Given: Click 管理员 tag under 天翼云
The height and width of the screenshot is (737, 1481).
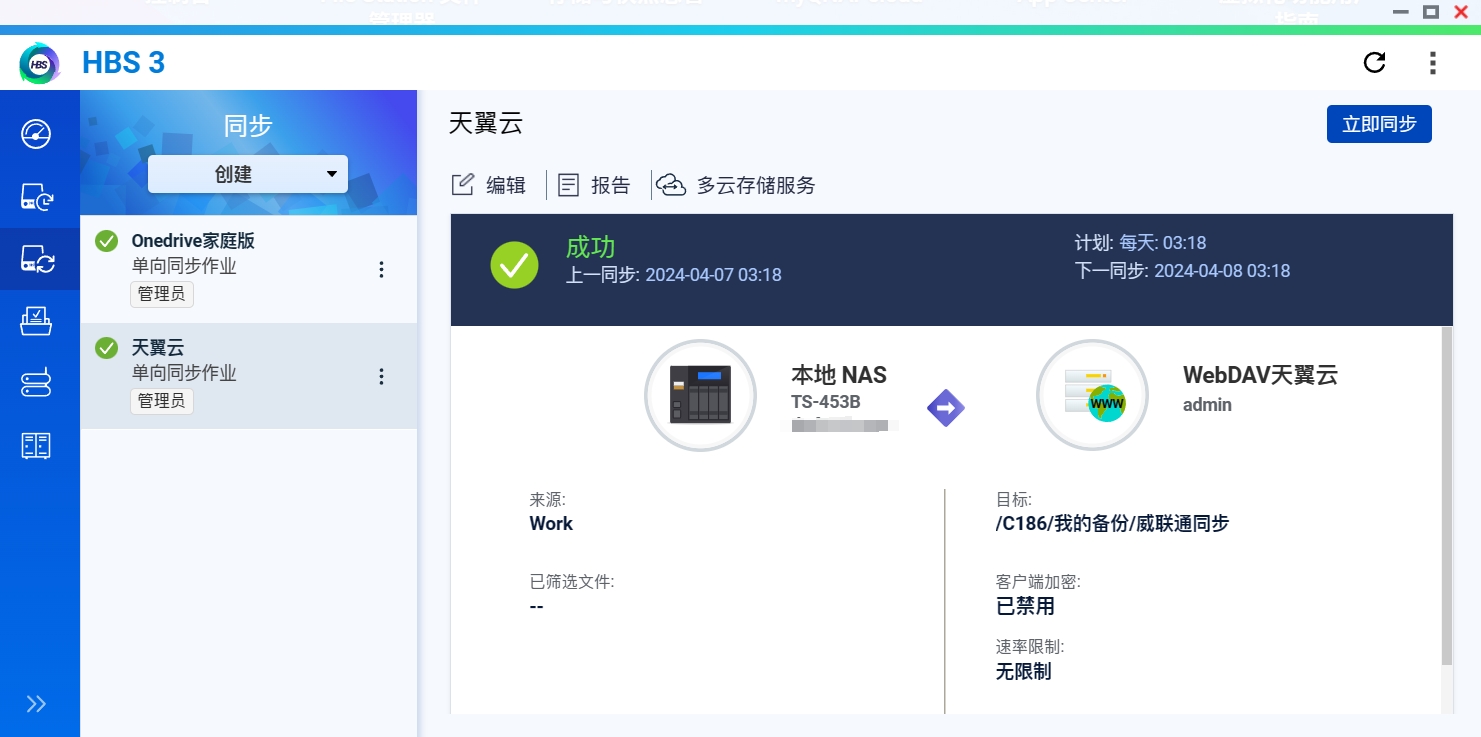Looking at the screenshot, I should click(x=162, y=401).
